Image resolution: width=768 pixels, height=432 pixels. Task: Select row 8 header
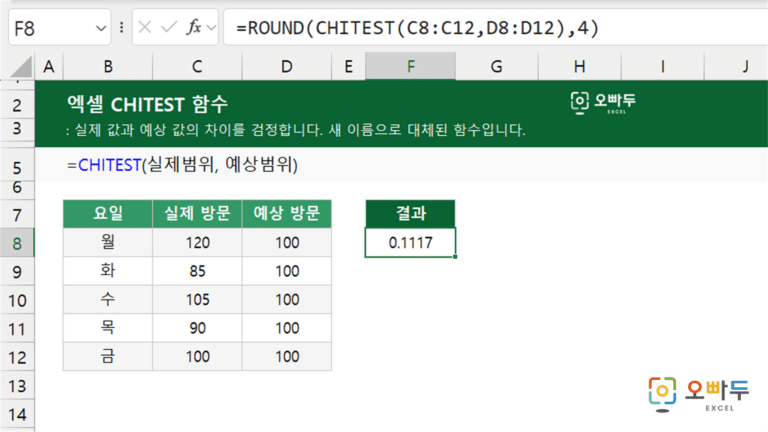tap(17, 243)
